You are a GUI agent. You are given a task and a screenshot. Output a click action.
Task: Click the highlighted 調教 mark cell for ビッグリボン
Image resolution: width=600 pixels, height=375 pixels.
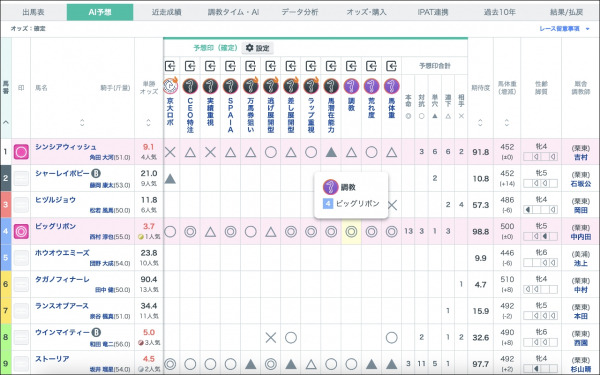pos(351,232)
